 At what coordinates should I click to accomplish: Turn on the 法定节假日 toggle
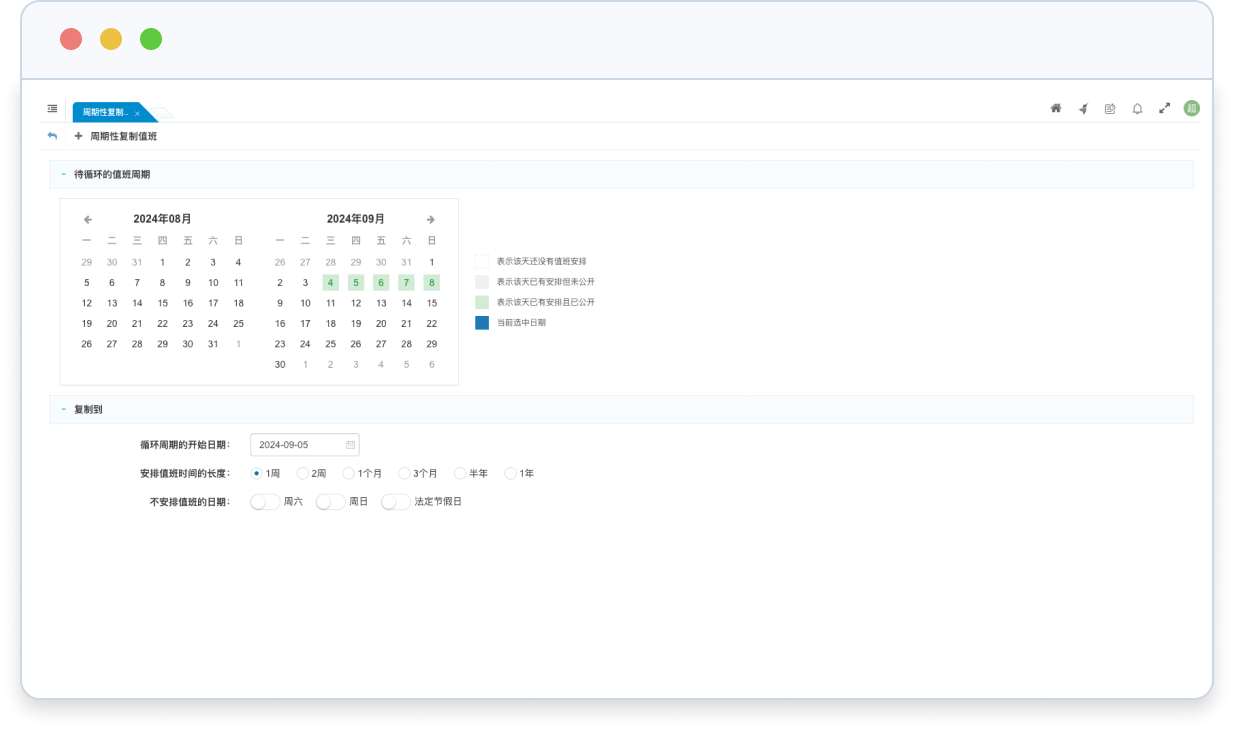(396, 502)
